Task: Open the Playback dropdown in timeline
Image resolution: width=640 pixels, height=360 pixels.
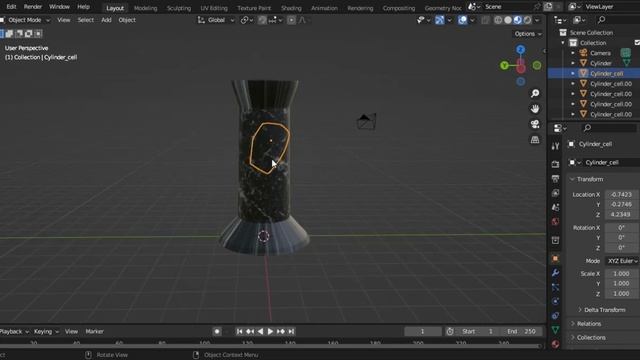Action: pyautogui.click(x=14, y=331)
